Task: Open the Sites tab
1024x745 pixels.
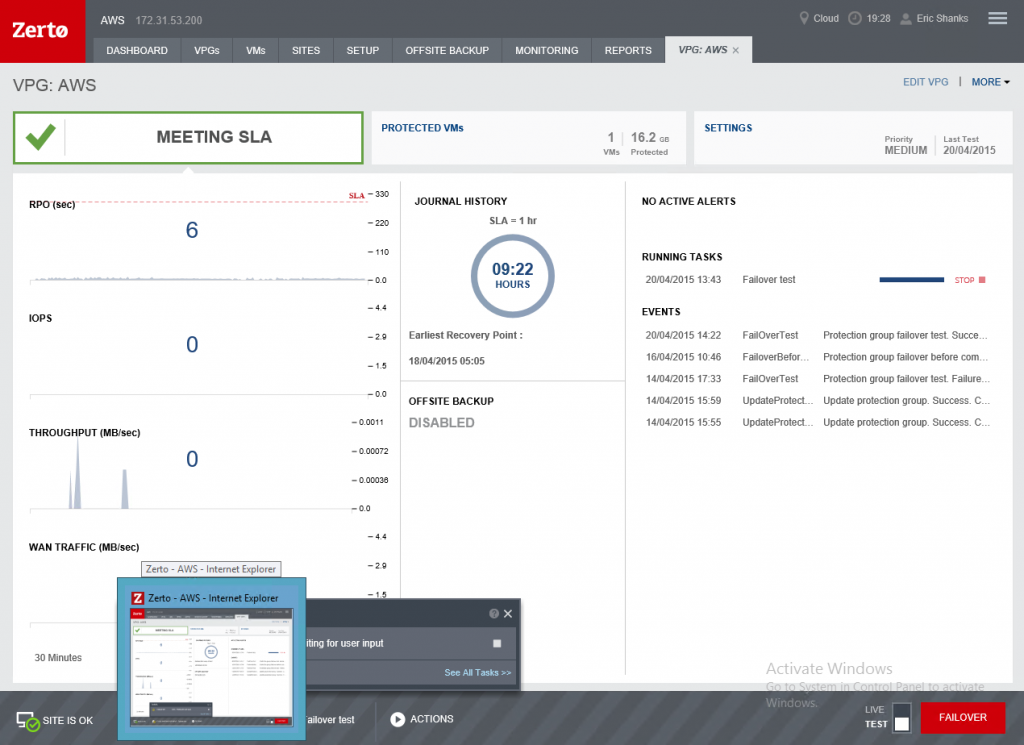Action: coord(306,50)
